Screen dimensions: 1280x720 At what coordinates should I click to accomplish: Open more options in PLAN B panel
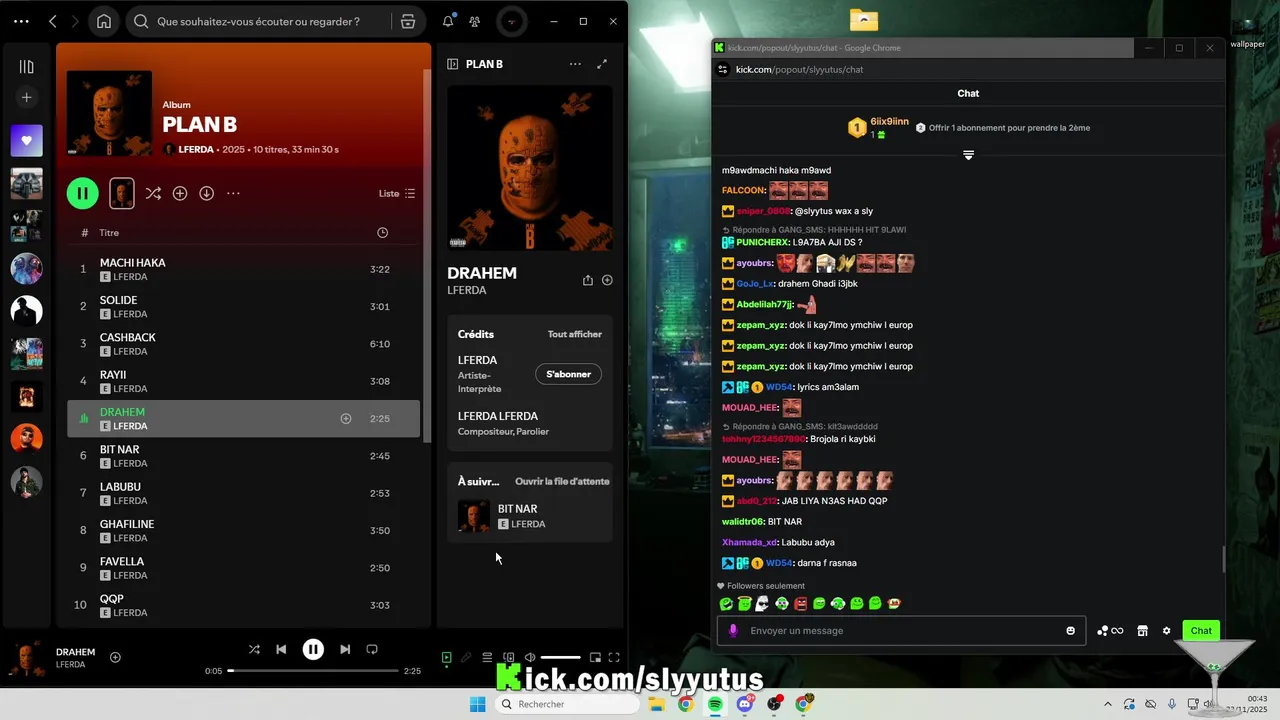pyautogui.click(x=575, y=64)
